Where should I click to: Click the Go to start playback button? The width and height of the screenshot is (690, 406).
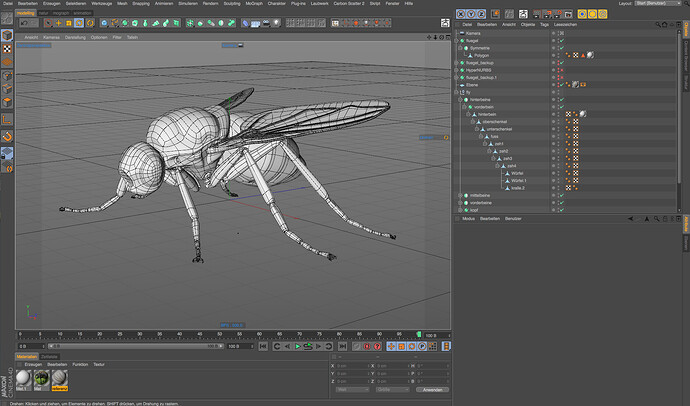[x=263, y=347]
